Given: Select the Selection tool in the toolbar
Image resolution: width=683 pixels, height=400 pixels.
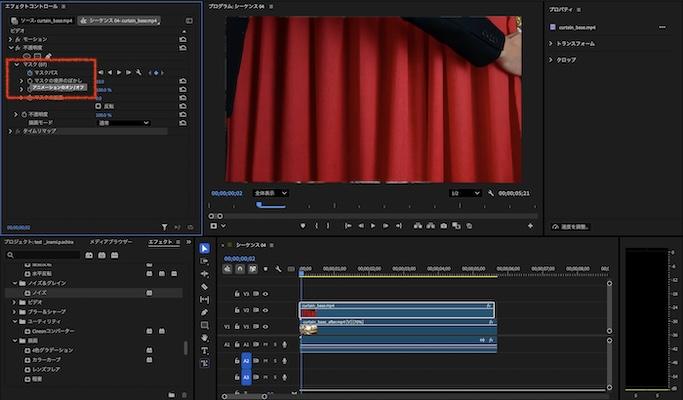Looking at the screenshot, I should (204, 248).
